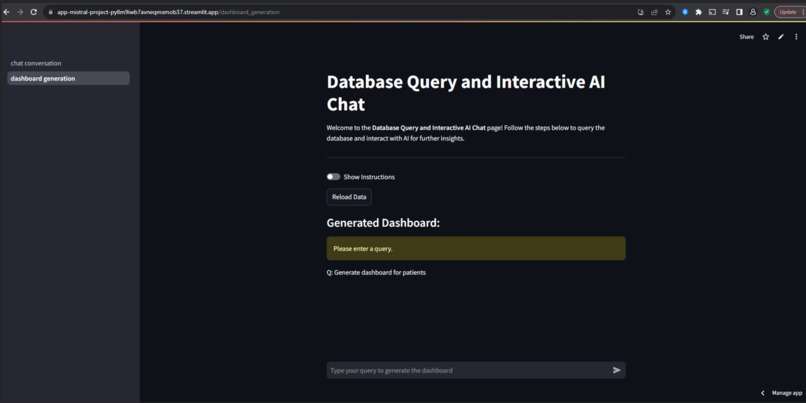Image resolution: width=806 pixels, height=403 pixels.
Task: Click the browser Update button
Action: [787, 12]
